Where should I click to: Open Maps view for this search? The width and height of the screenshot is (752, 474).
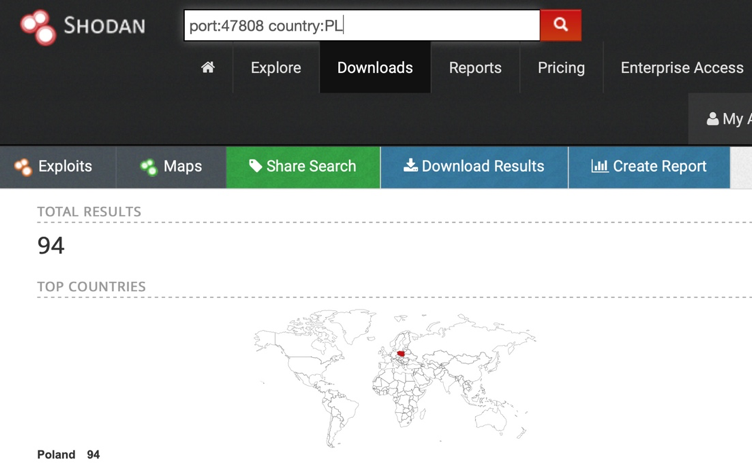171,167
